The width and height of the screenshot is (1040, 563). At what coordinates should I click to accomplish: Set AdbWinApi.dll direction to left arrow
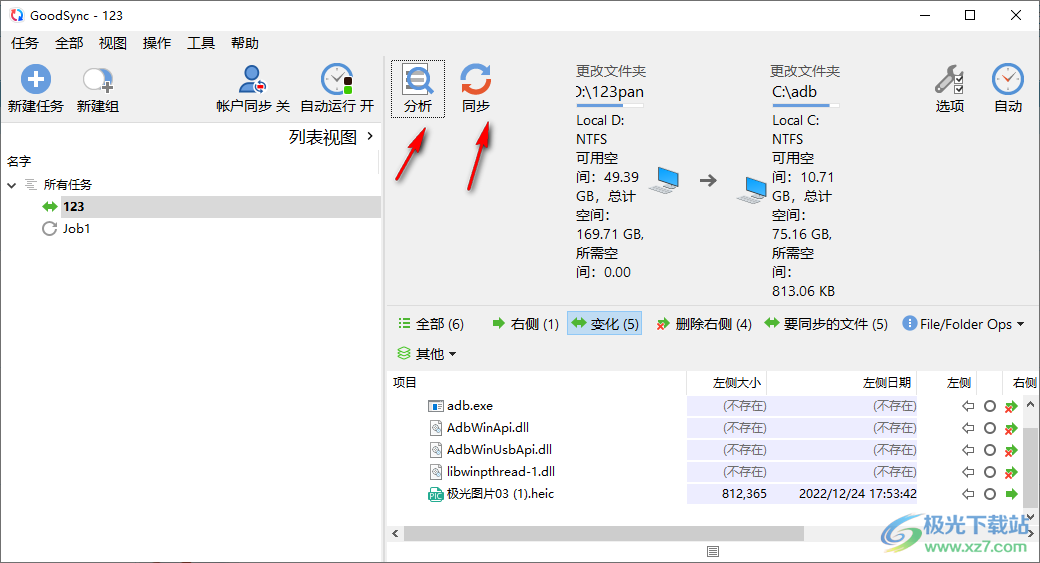point(968,428)
